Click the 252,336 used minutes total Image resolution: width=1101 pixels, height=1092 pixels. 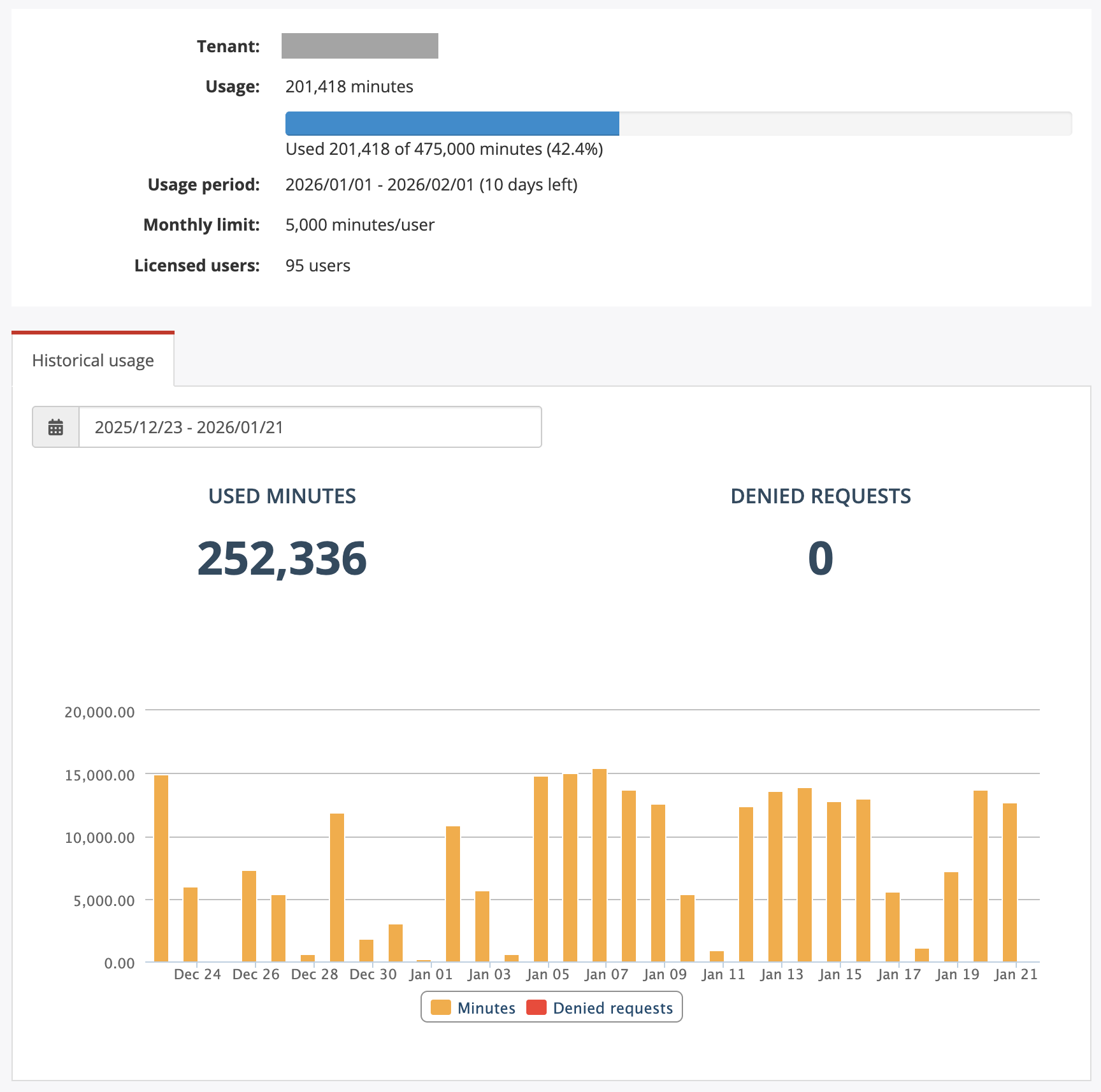tap(282, 558)
